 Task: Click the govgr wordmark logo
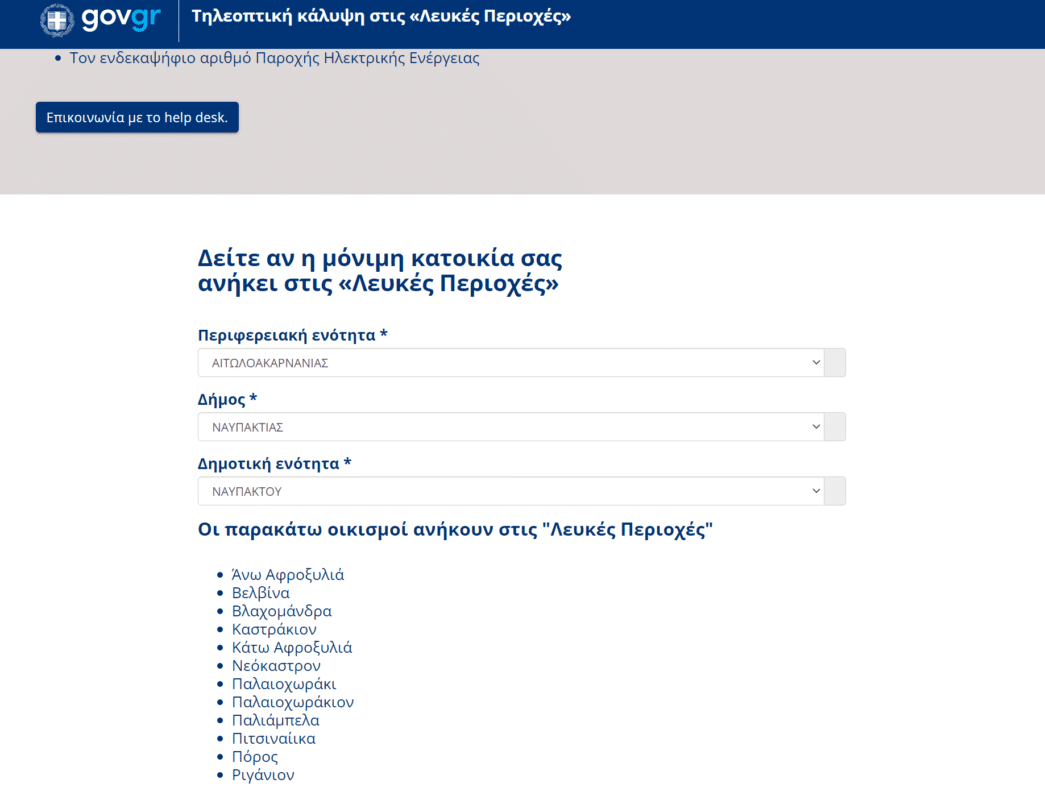[x=120, y=19]
